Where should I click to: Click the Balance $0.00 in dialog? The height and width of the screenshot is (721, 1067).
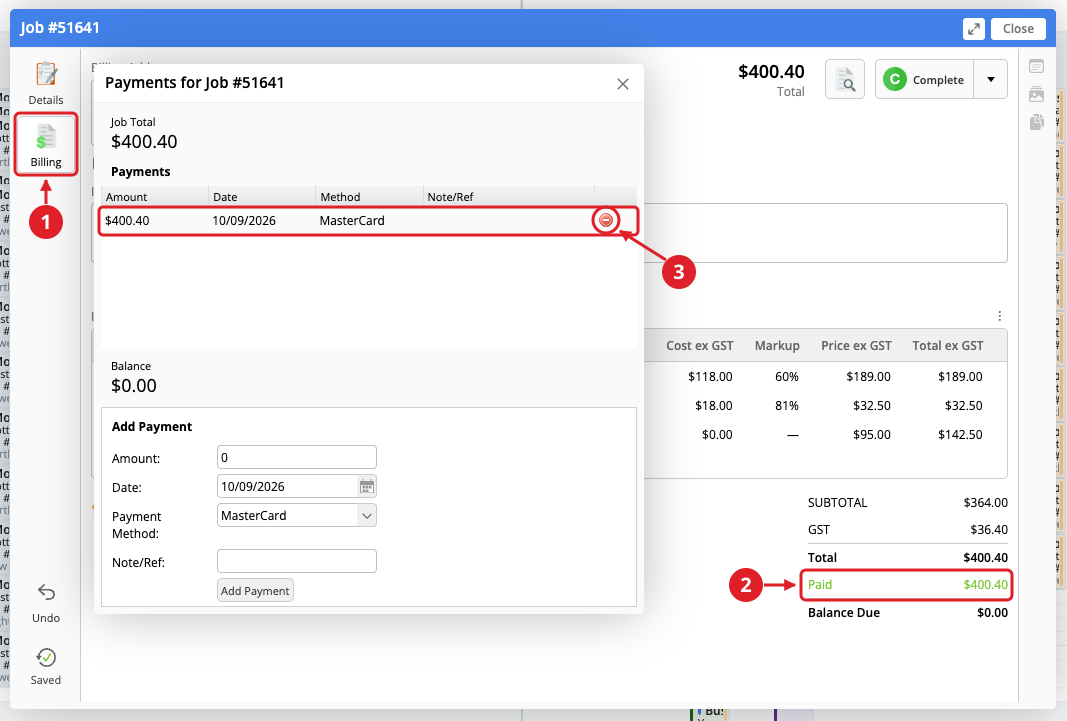click(134, 386)
